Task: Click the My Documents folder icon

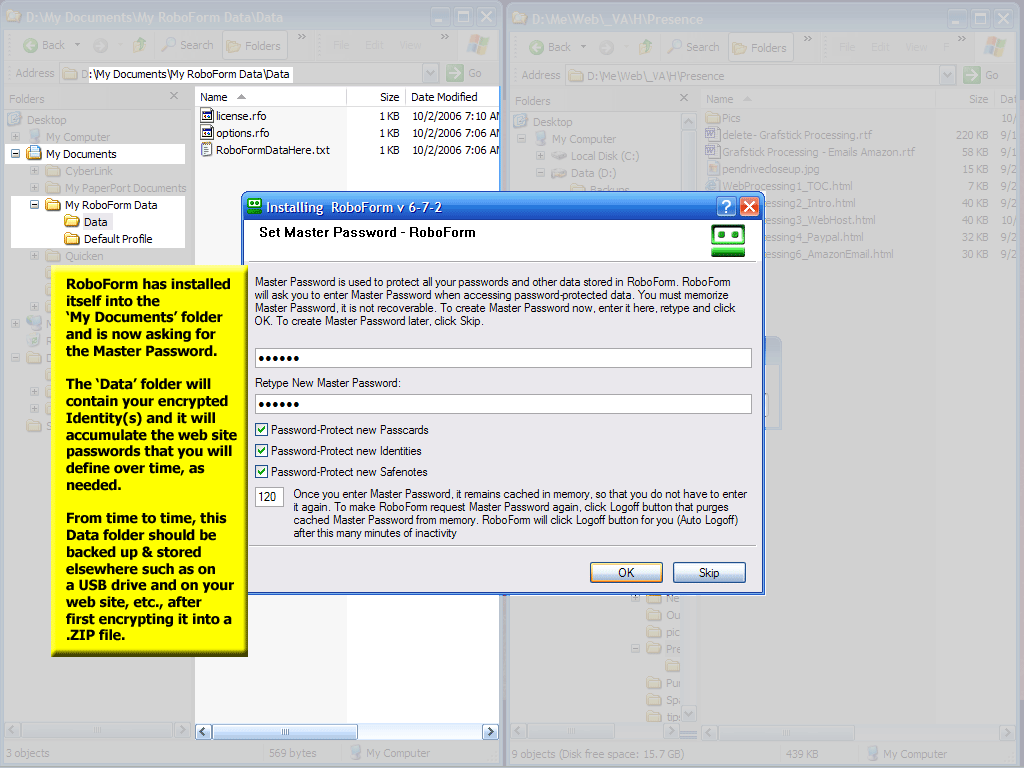Action: tap(34, 154)
